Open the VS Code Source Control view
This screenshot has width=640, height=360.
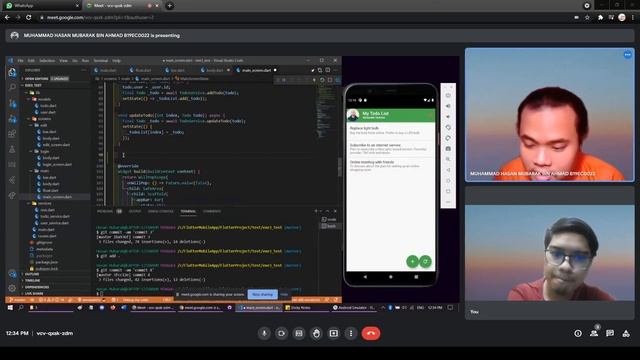(x=12, y=103)
